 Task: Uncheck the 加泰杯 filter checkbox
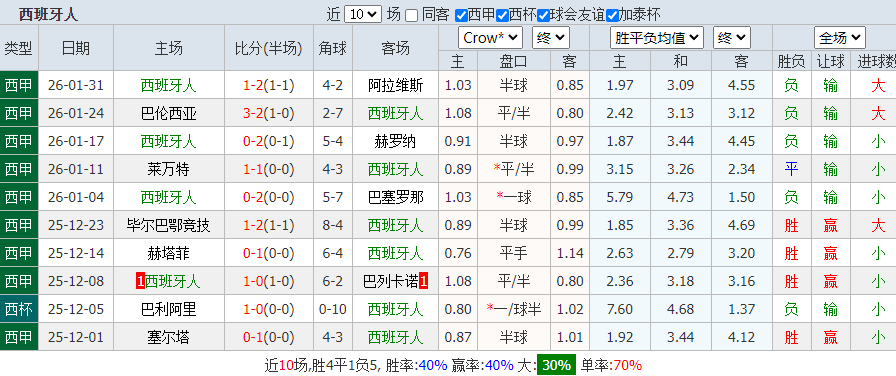(612, 15)
